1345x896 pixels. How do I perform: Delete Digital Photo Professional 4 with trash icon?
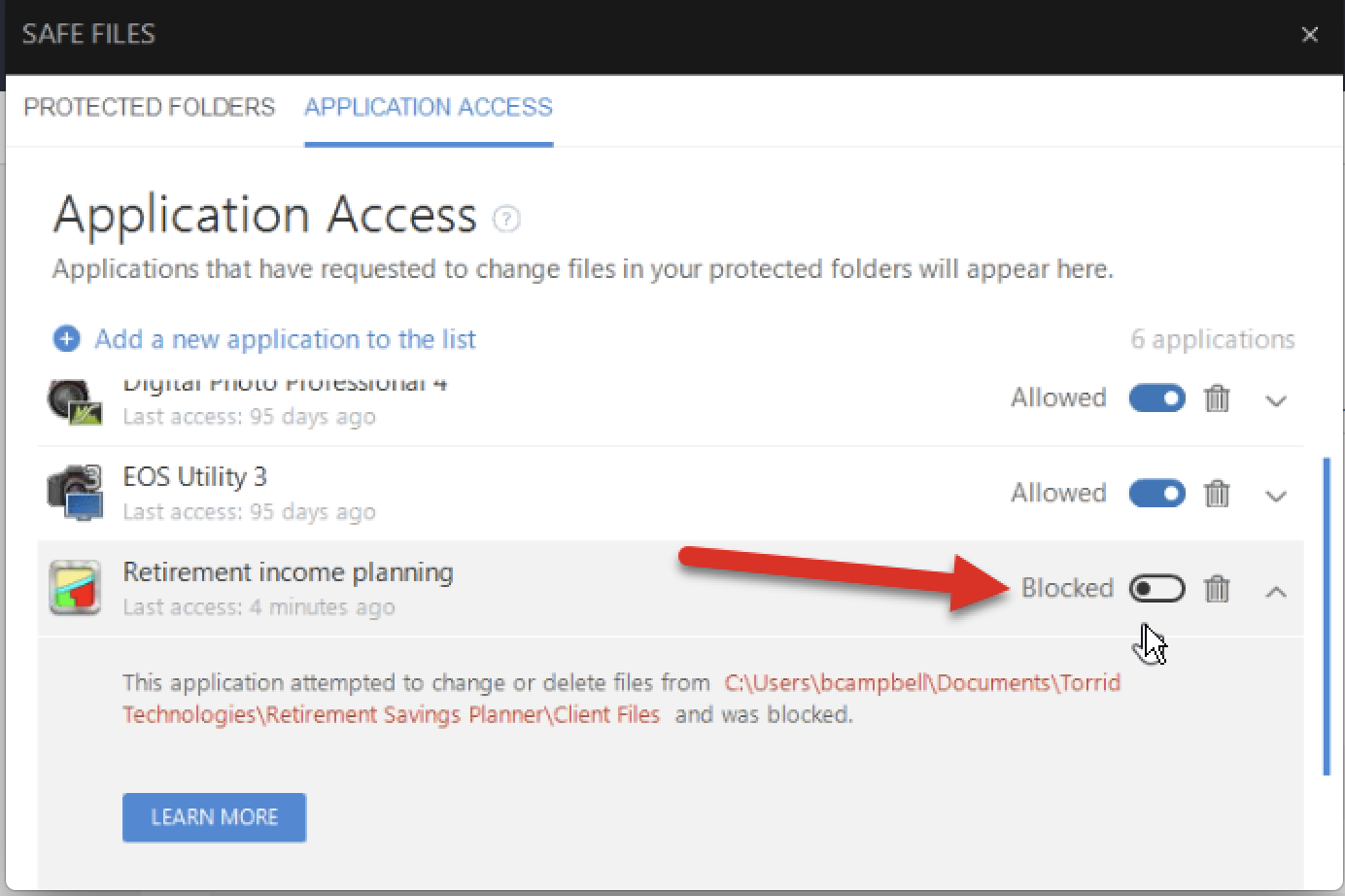[1217, 398]
